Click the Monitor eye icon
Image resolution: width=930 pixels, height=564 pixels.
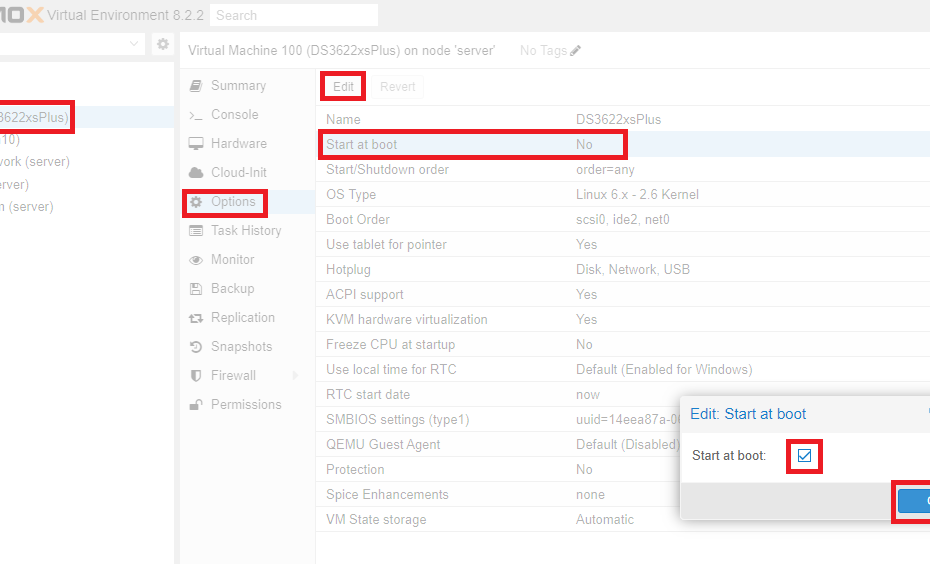click(x=196, y=260)
